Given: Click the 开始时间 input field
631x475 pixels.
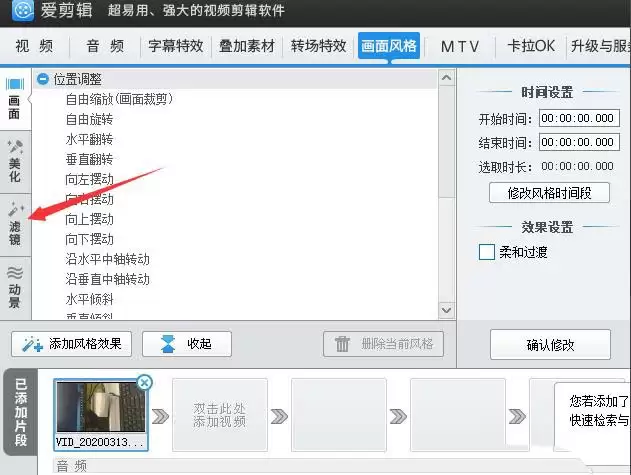Looking at the screenshot, I should click(x=579, y=118).
